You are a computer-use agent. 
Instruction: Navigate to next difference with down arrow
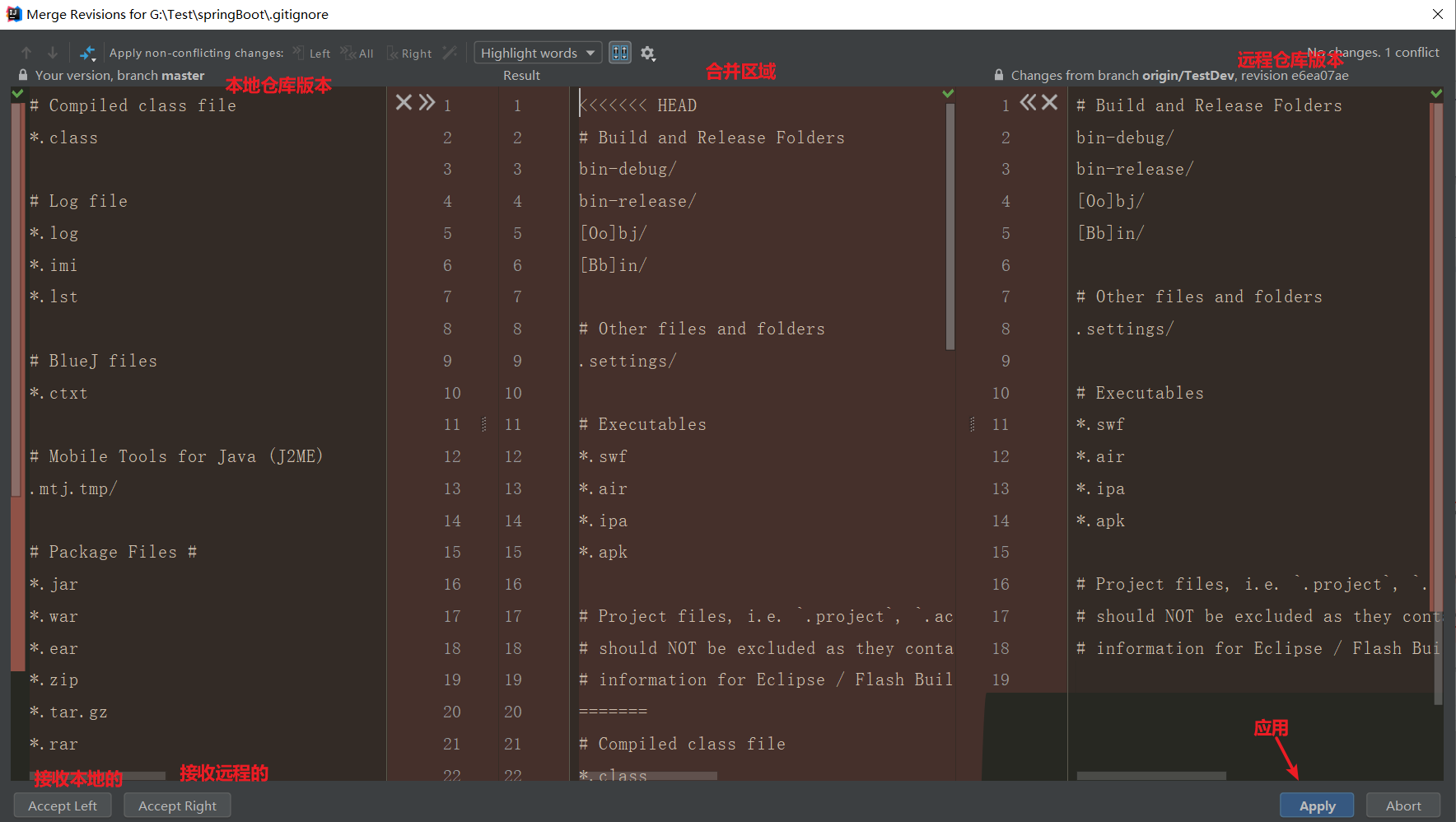pyautogui.click(x=52, y=52)
